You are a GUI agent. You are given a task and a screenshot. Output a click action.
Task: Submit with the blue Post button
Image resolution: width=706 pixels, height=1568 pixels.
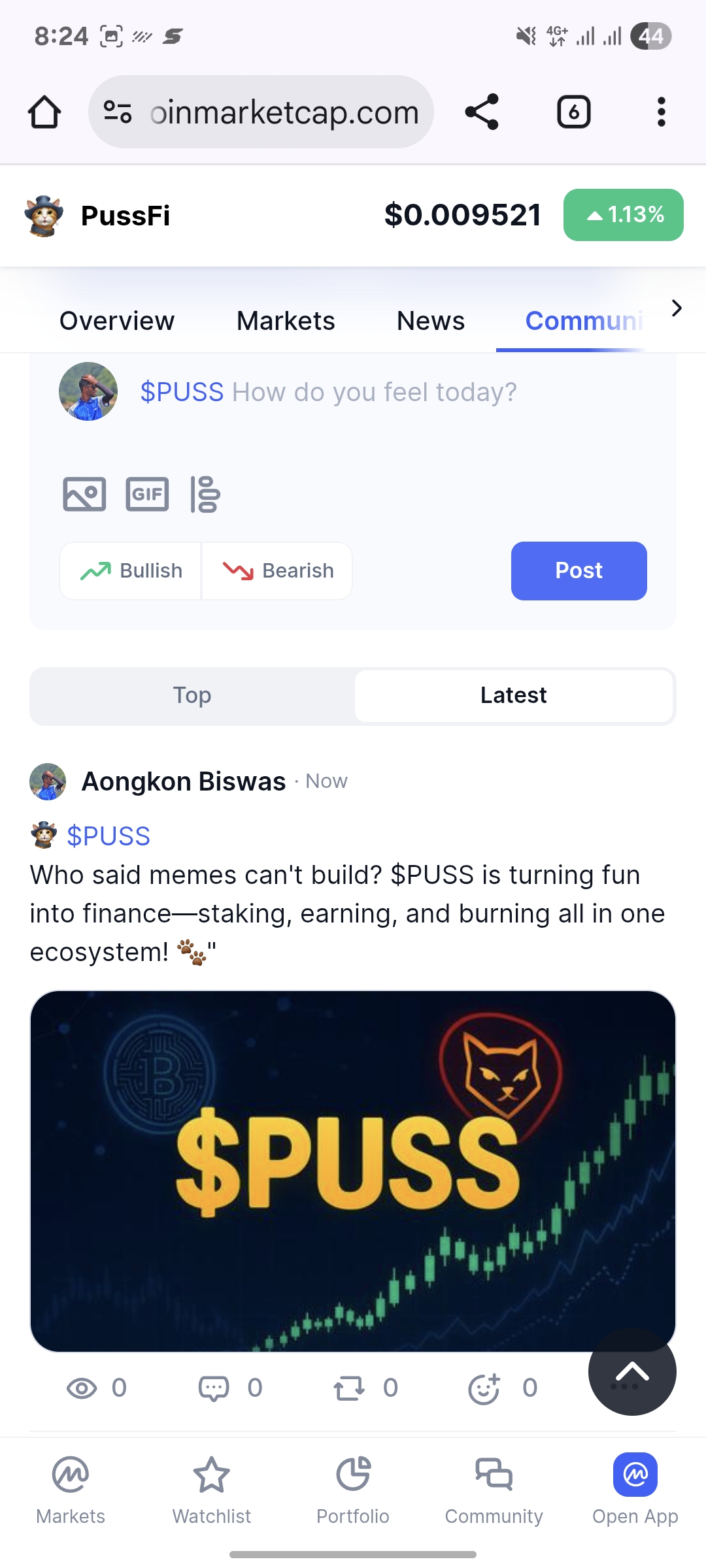click(579, 571)
